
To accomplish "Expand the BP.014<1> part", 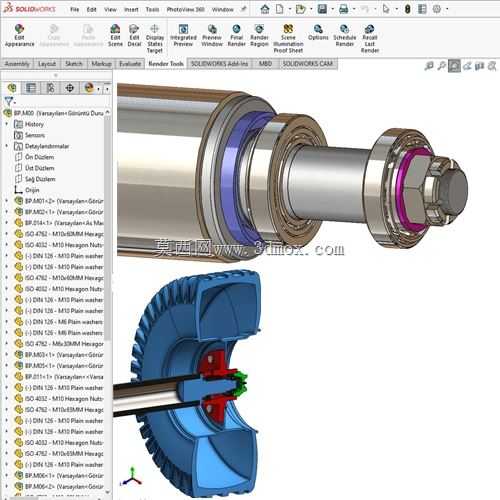I will [x=6, y=223].
